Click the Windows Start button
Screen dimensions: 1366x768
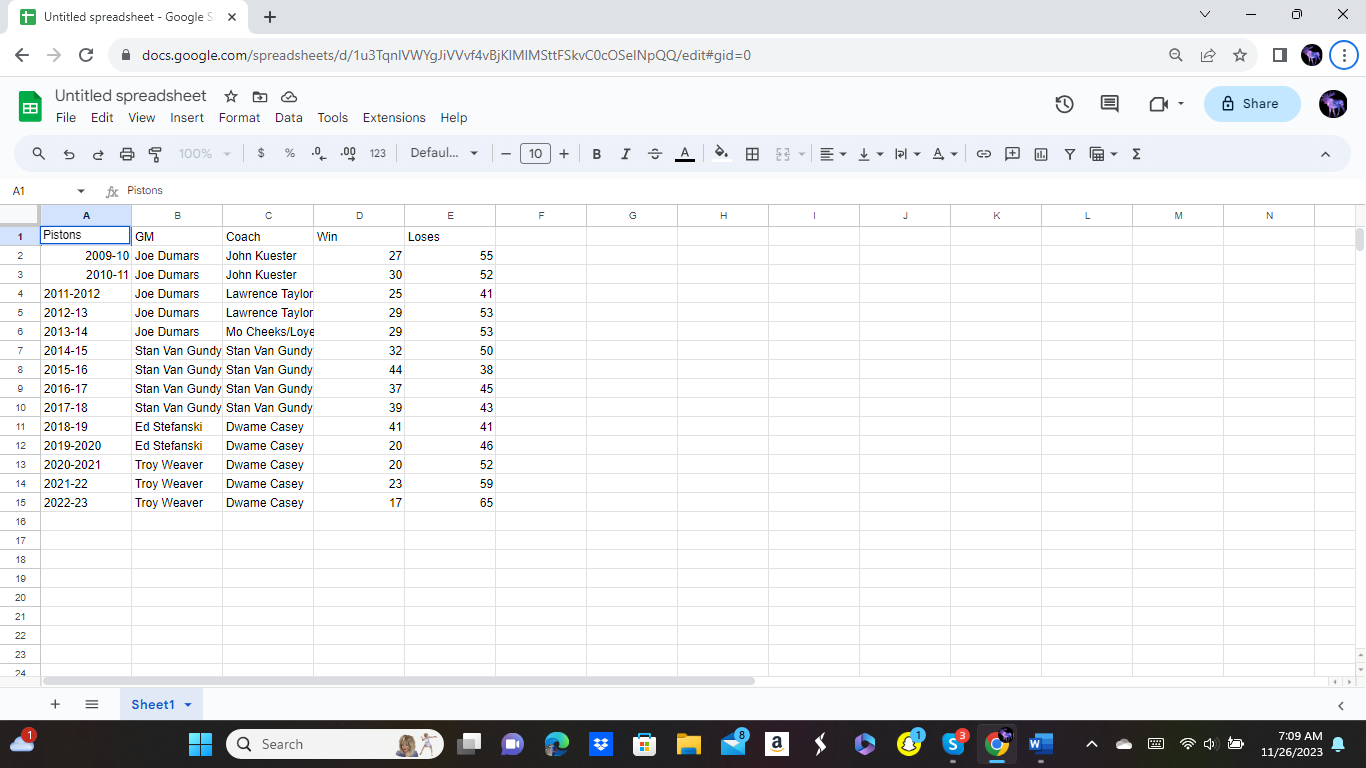coord(200,744)
